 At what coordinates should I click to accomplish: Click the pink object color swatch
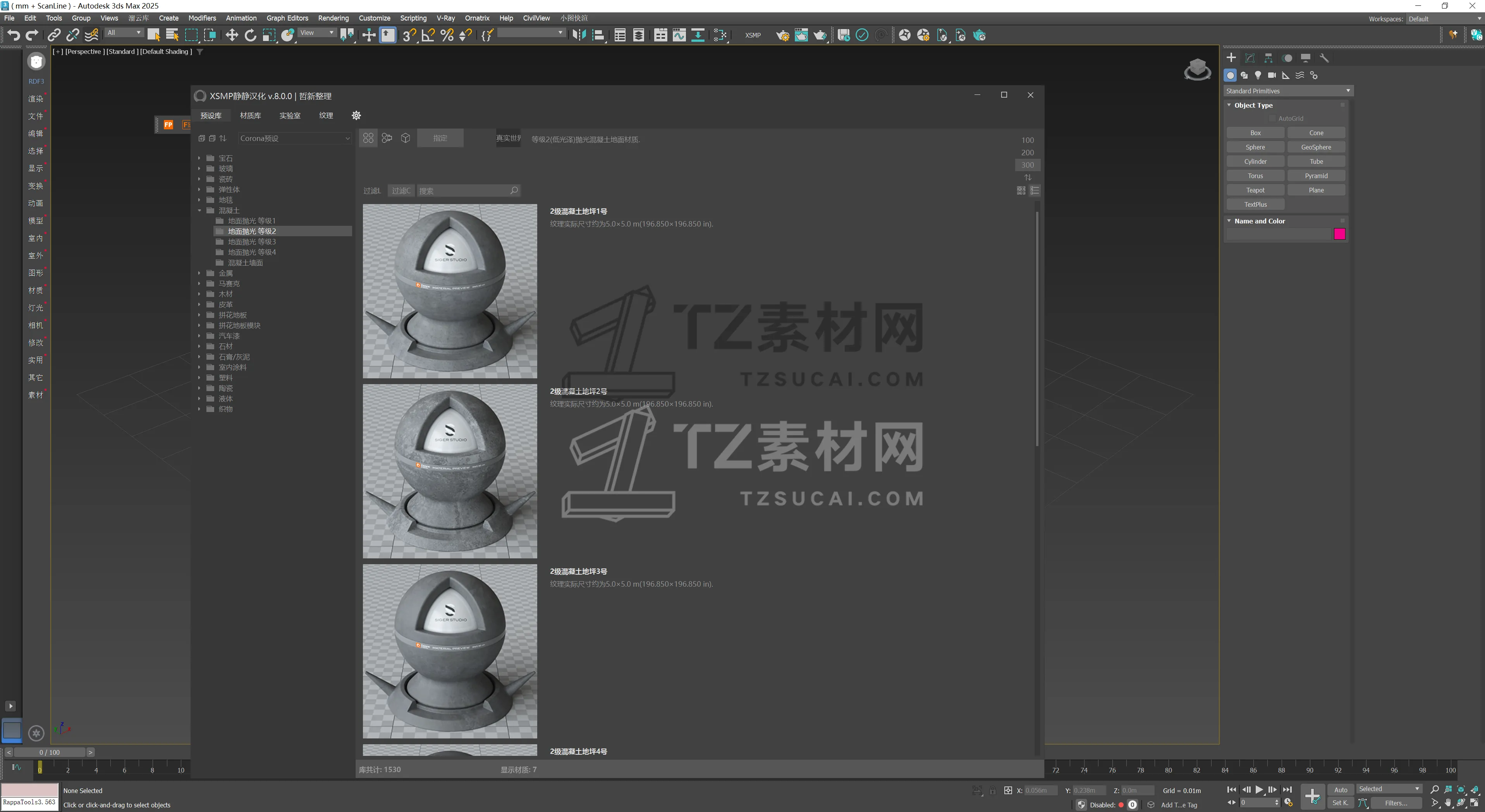point(1339,234)
